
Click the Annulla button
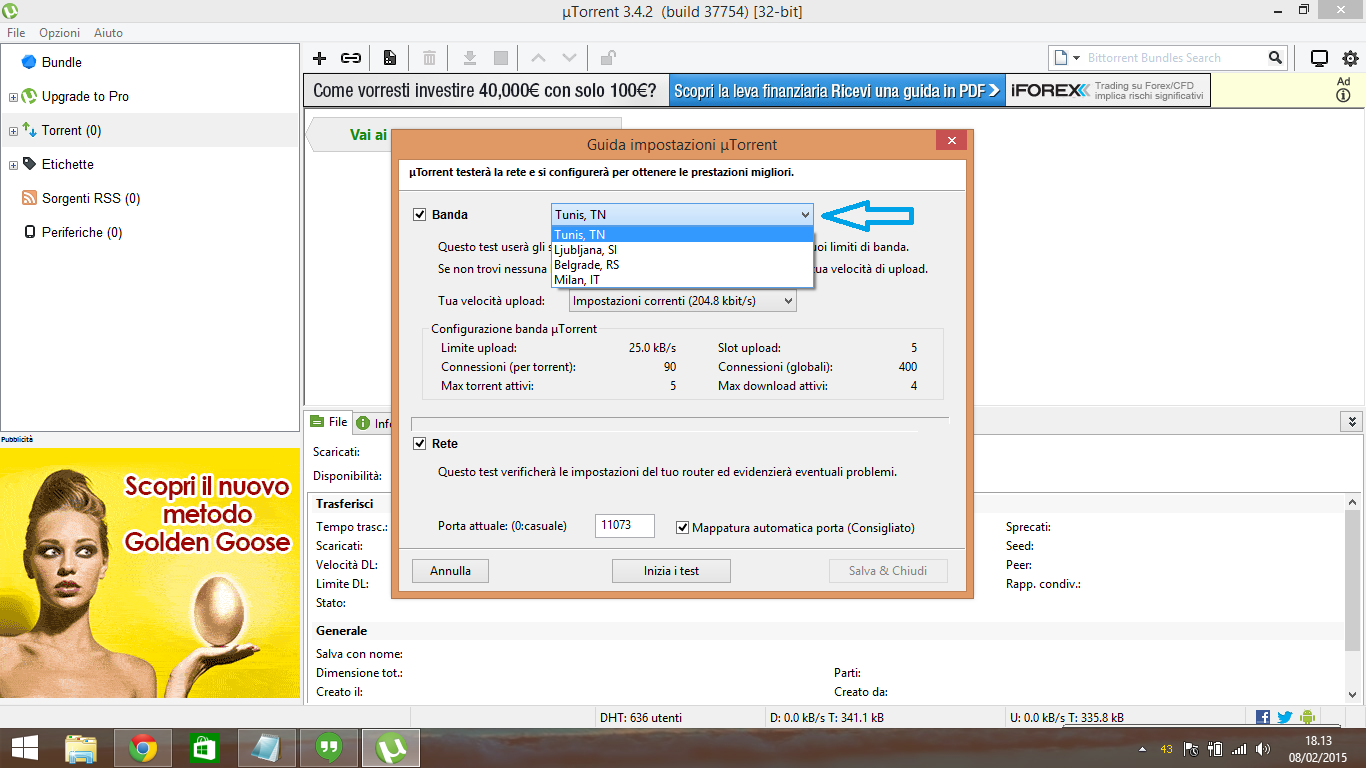coord(450,571)
